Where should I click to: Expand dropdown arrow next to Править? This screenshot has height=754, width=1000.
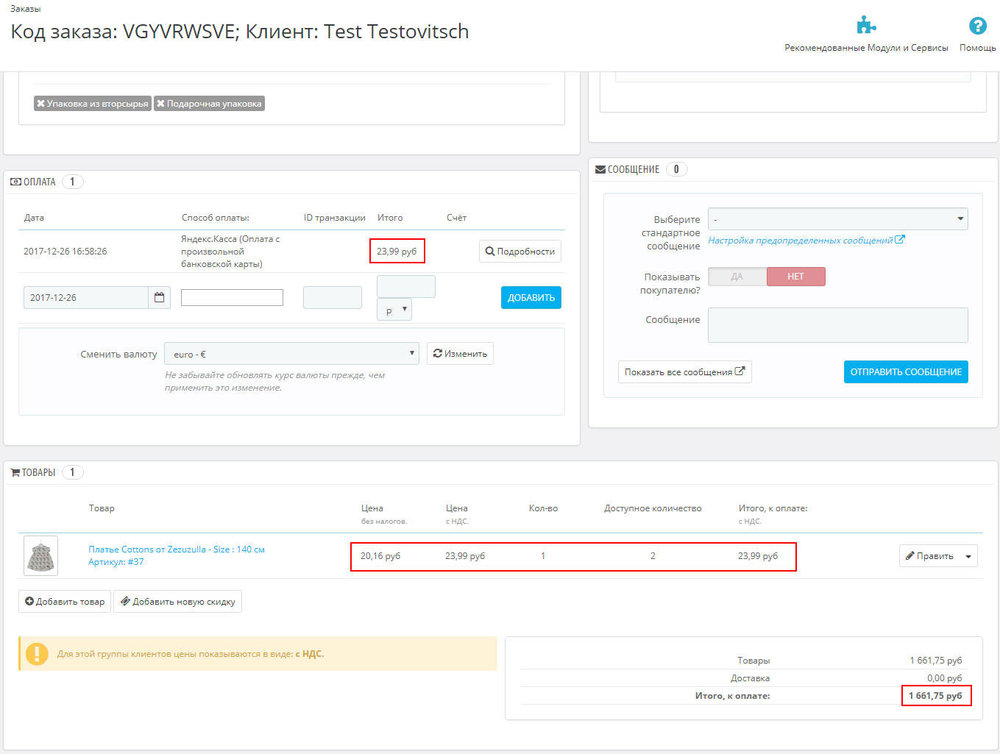tap(969, 556)
